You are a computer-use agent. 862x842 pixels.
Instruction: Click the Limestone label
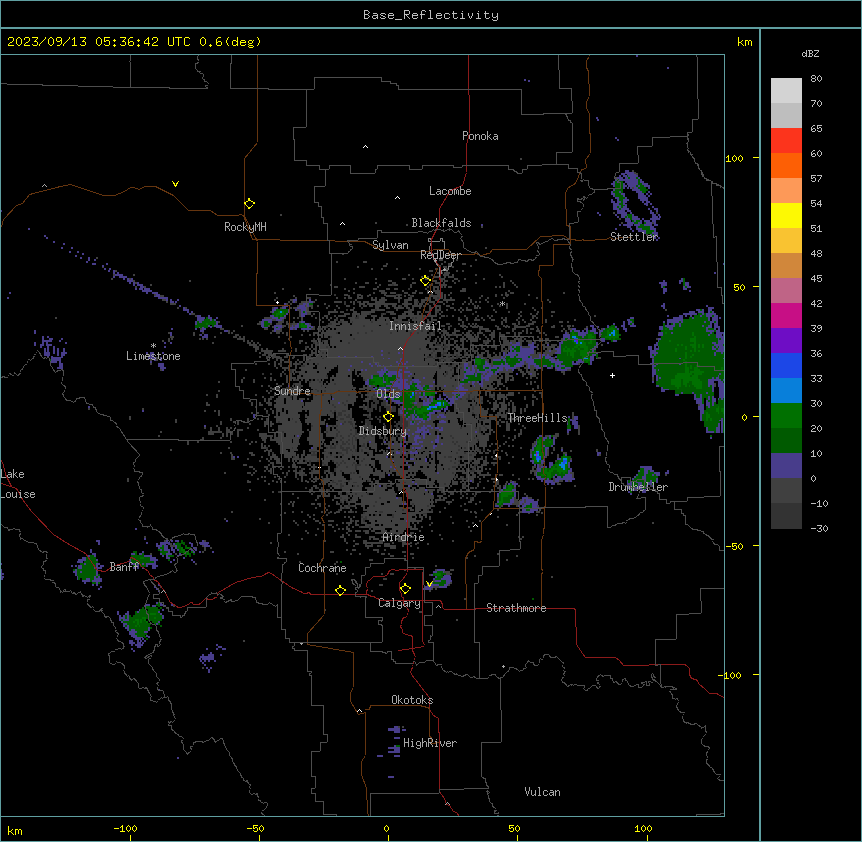click(x=153, y=356)
